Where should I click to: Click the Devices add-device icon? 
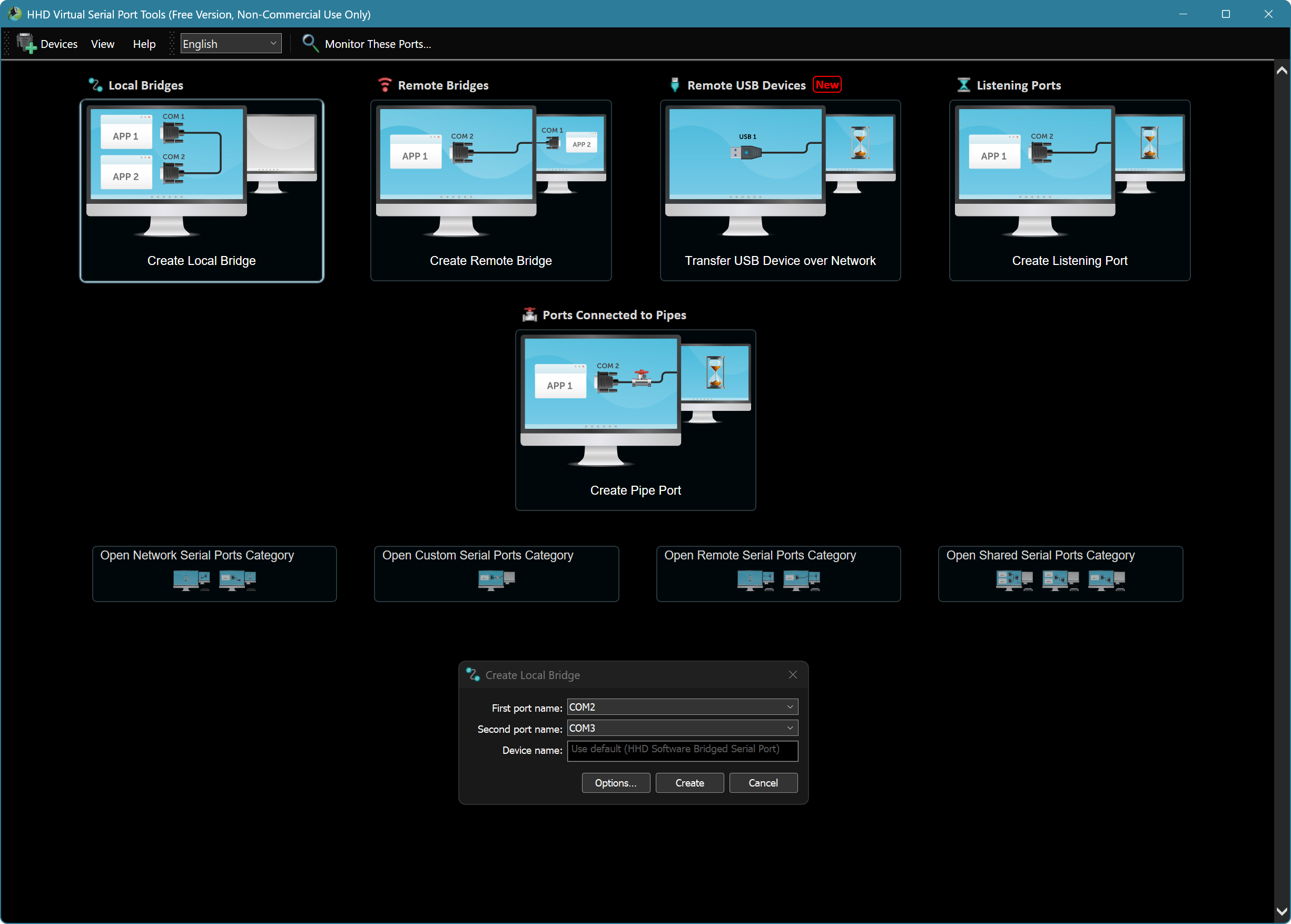point(26,44)
